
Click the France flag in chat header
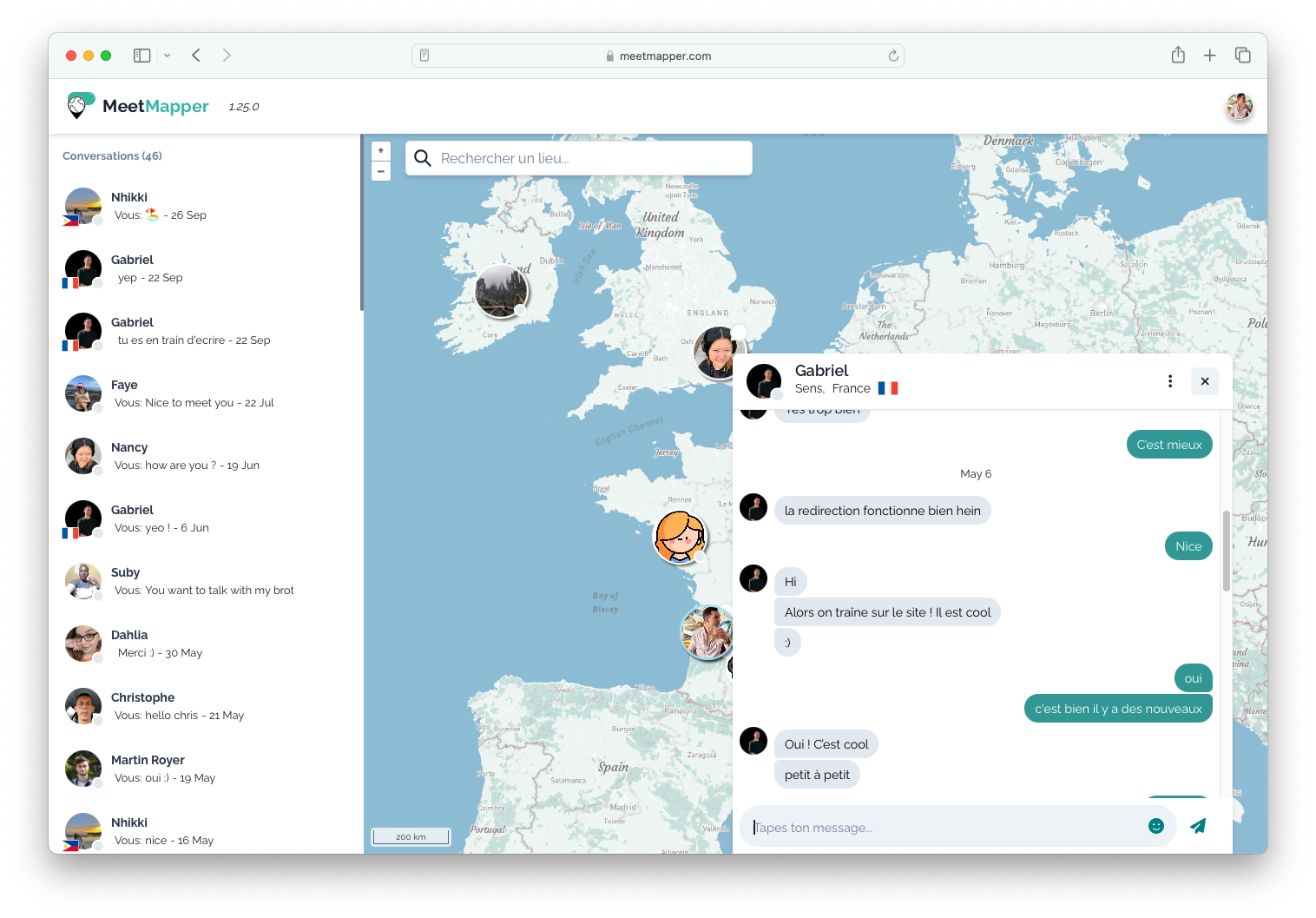coord(887,388)
